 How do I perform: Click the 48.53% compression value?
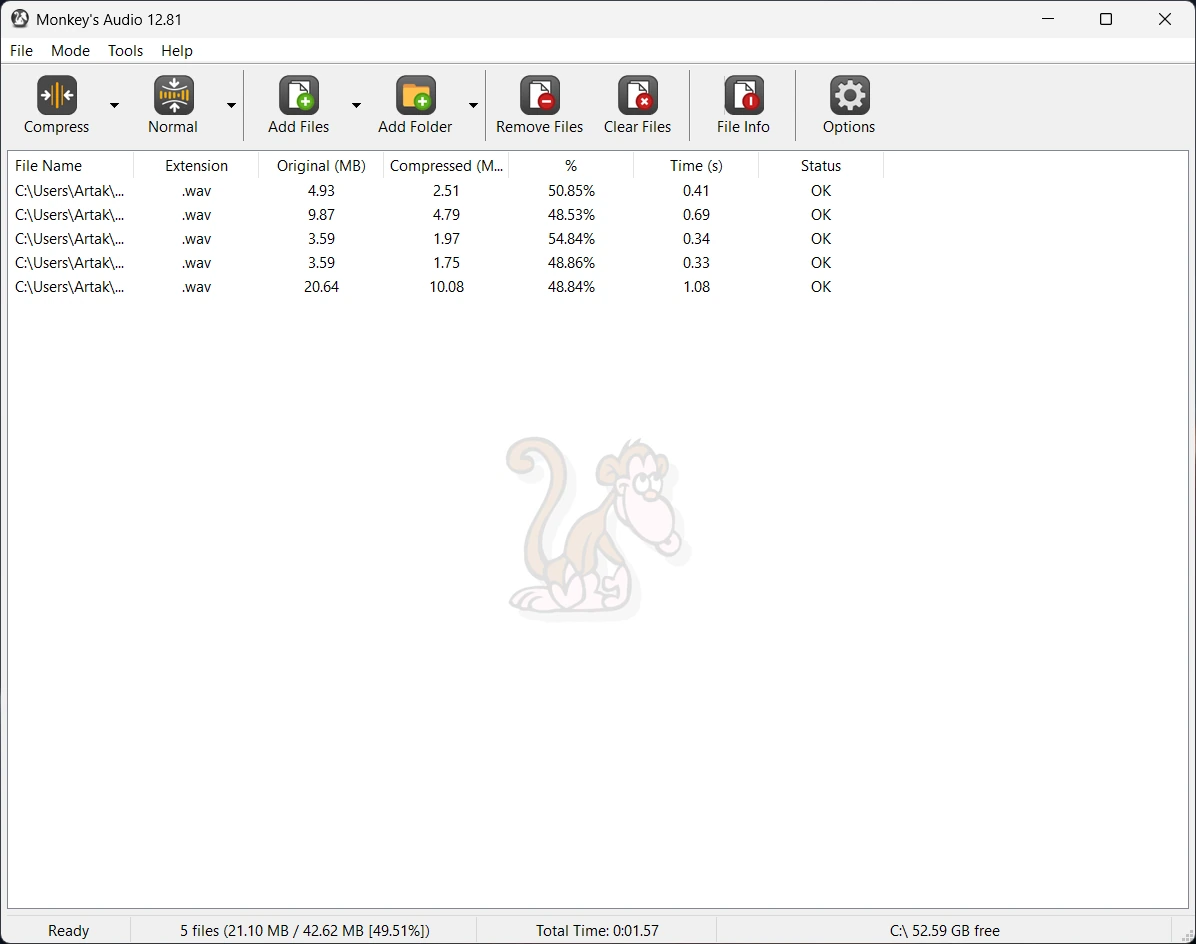click(x=571, y=214)
